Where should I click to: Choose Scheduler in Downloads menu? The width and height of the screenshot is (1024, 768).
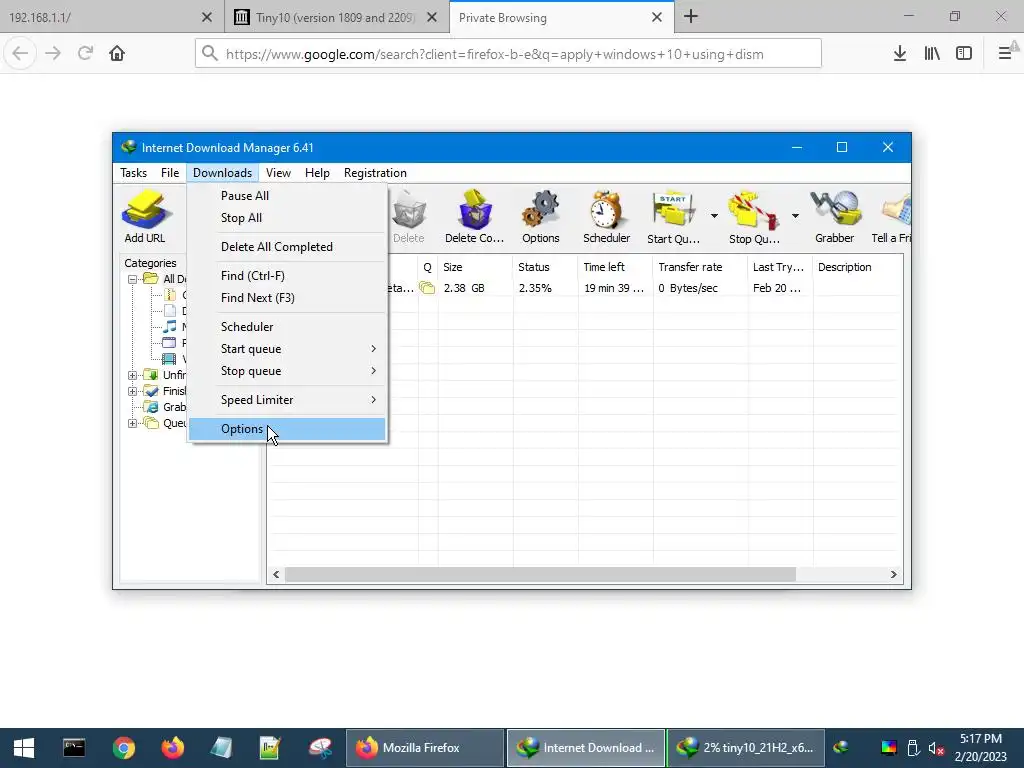[287, 327]
